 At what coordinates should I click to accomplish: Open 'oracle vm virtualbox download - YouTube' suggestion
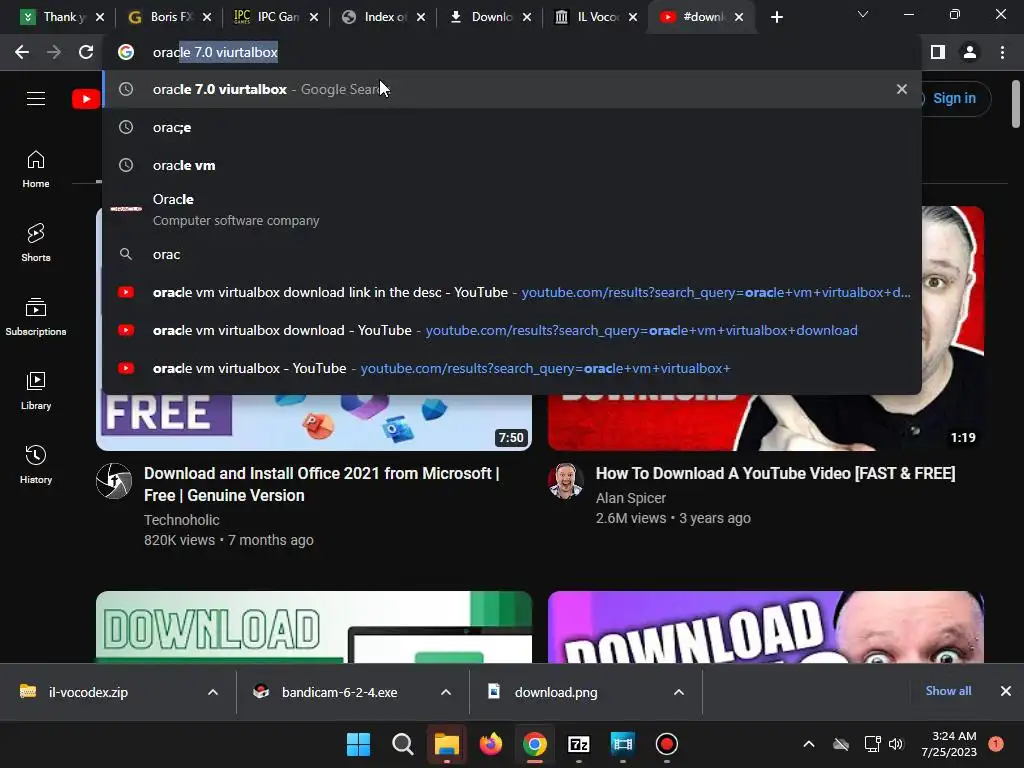click(x=512, y=330)
